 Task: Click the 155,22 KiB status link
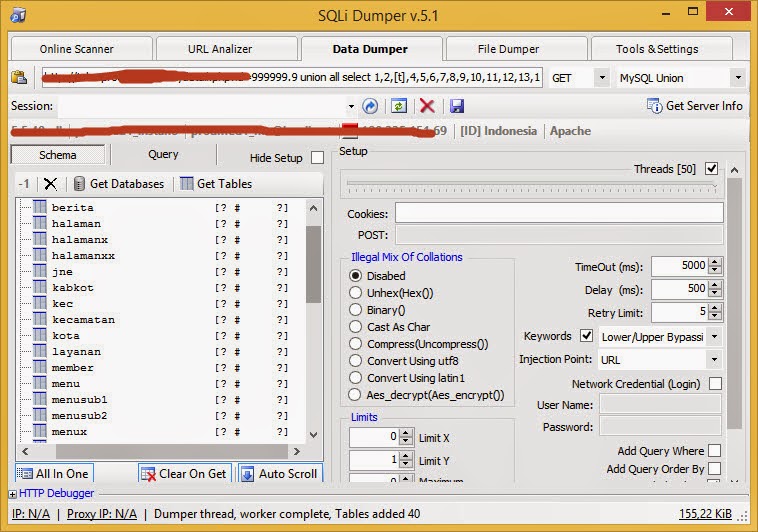(x=705, y=514)
